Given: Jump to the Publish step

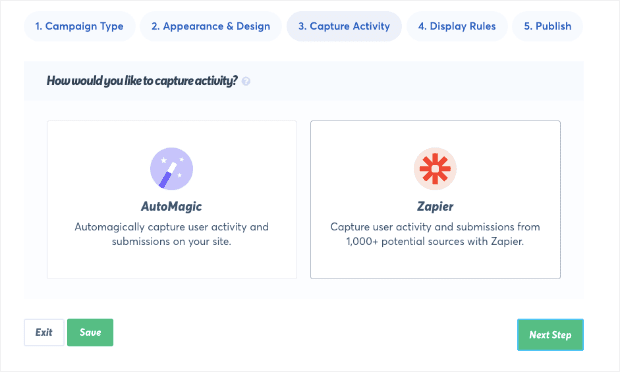Looking at the screenshot, I should [547, 26].
